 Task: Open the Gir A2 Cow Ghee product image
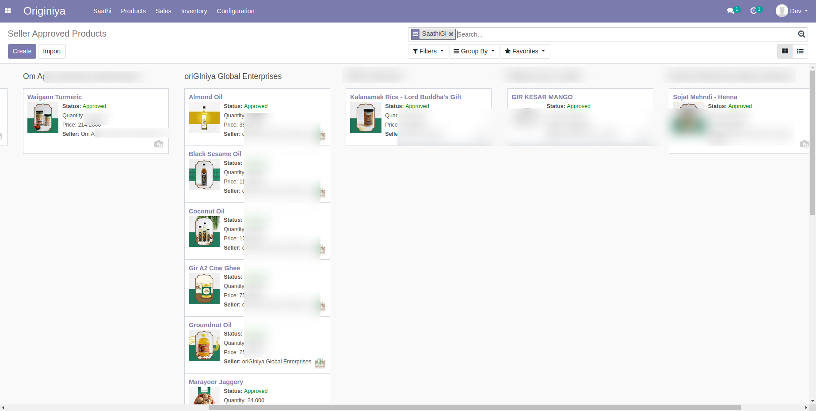coord(204,288)
